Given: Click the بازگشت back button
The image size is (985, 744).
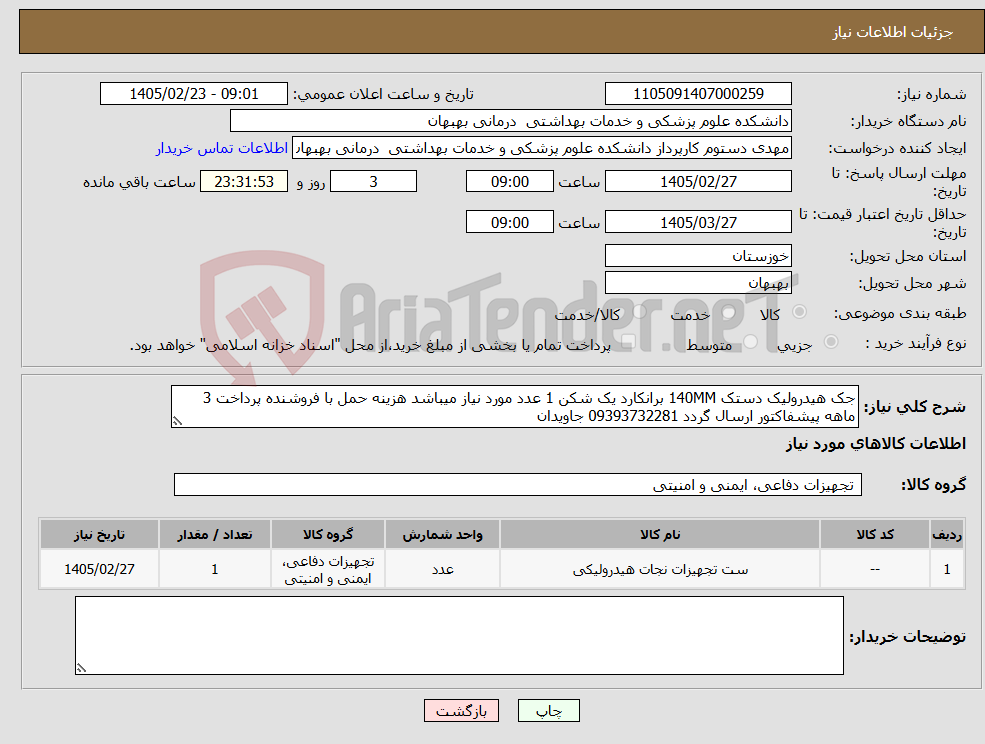Looking at the screenshot, I should click(x=461, y=711).
